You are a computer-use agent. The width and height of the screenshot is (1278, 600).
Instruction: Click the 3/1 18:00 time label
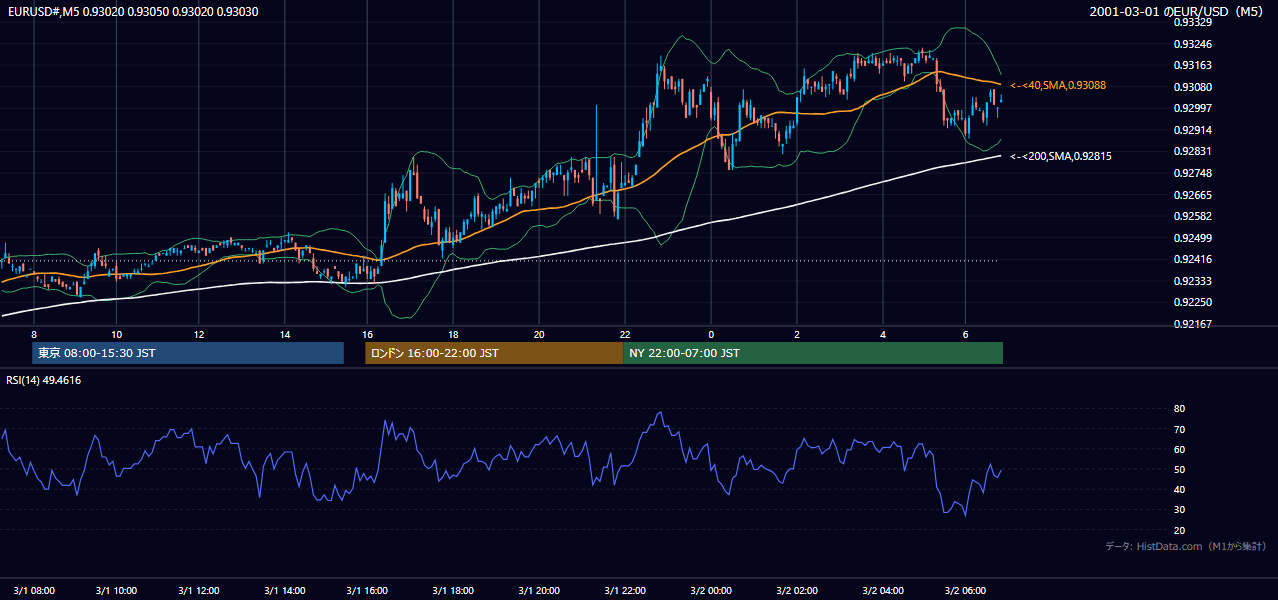[452, 590]
